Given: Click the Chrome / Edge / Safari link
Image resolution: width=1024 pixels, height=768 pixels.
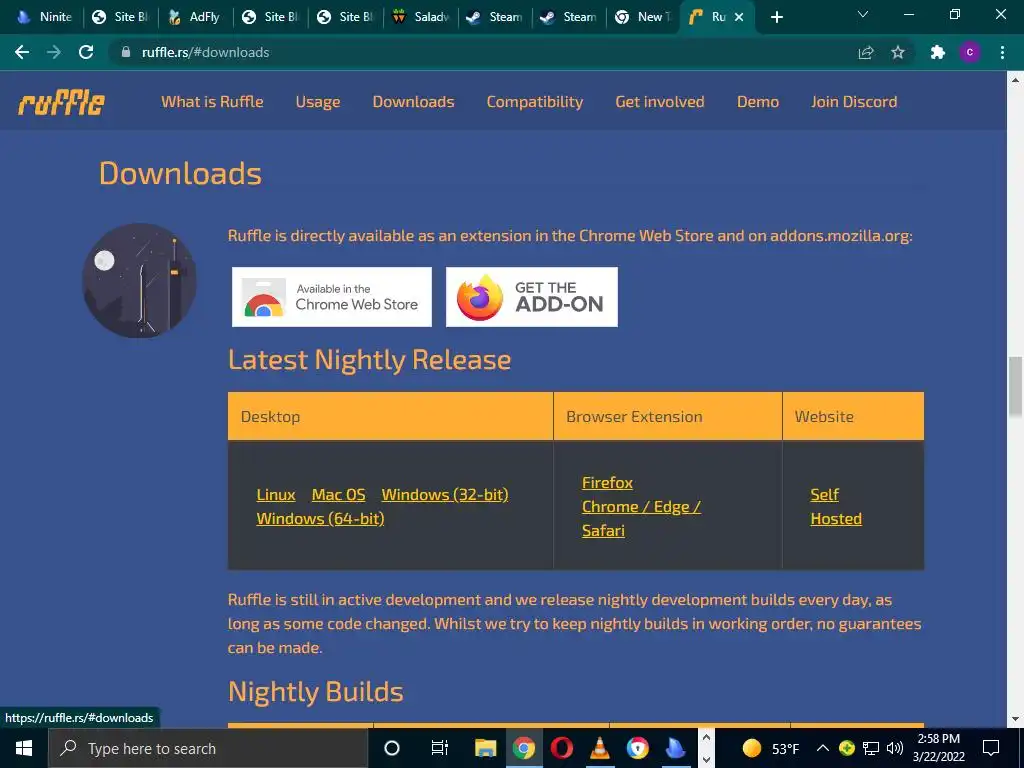Looking at the screenshot, I should coord(641,519).
